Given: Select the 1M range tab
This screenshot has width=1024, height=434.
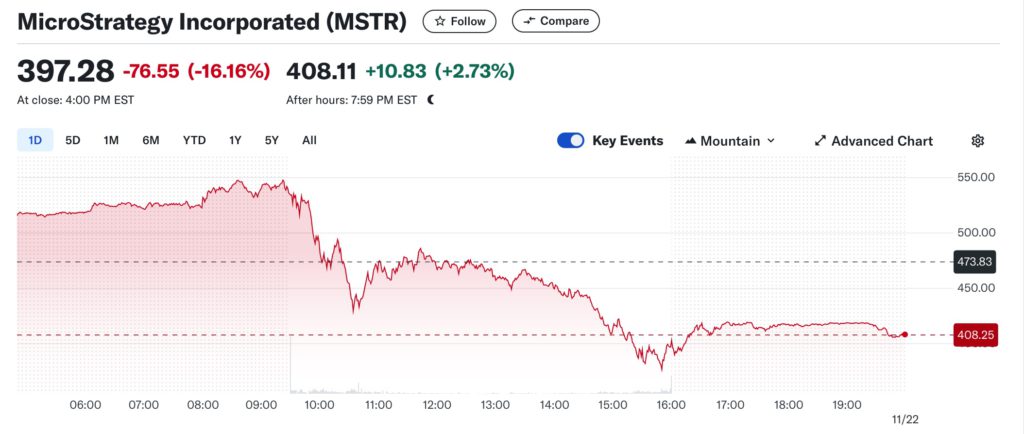Looking at the screenshot, I should pos(111,141).
